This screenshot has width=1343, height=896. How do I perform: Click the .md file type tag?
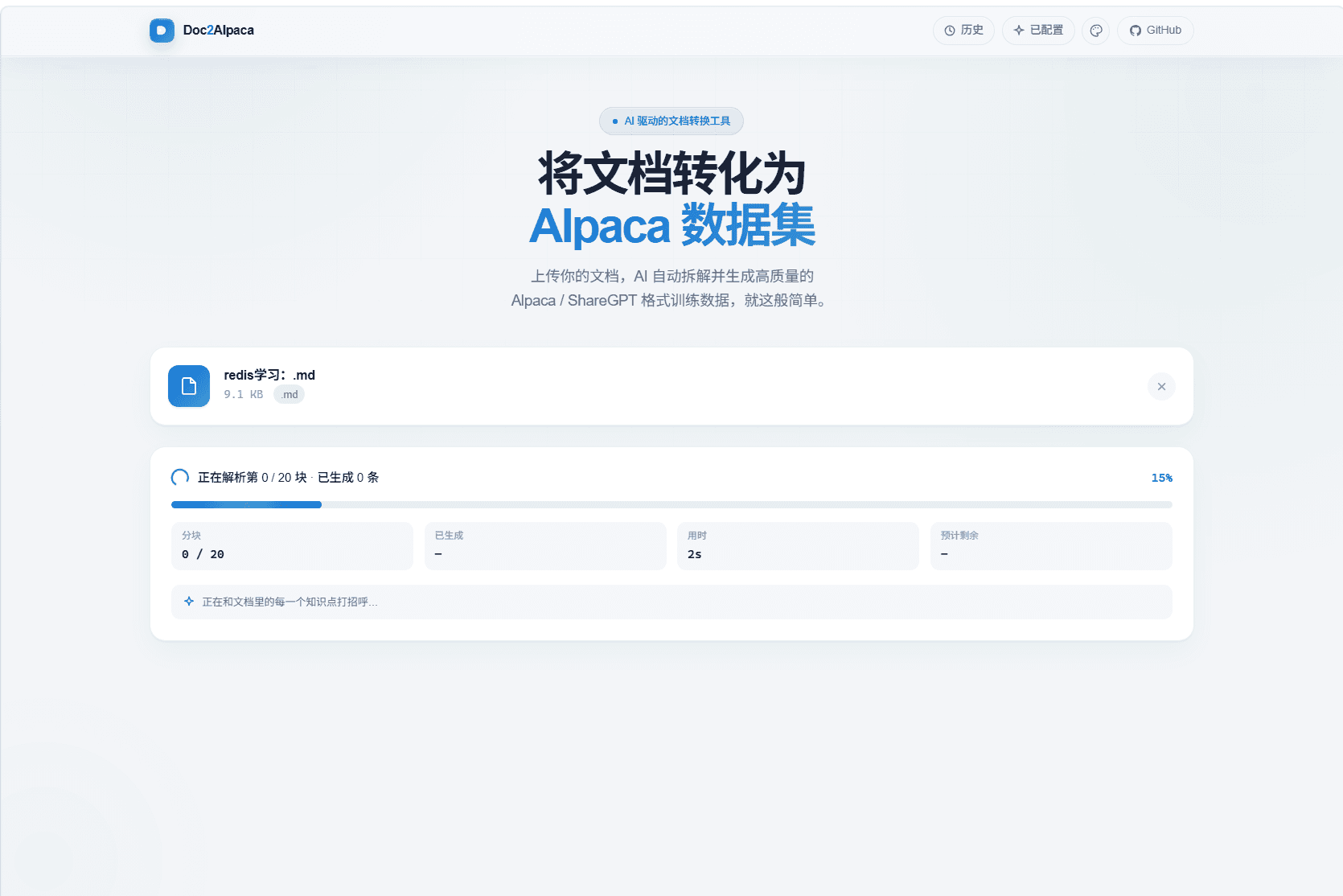tap(290, 394)
